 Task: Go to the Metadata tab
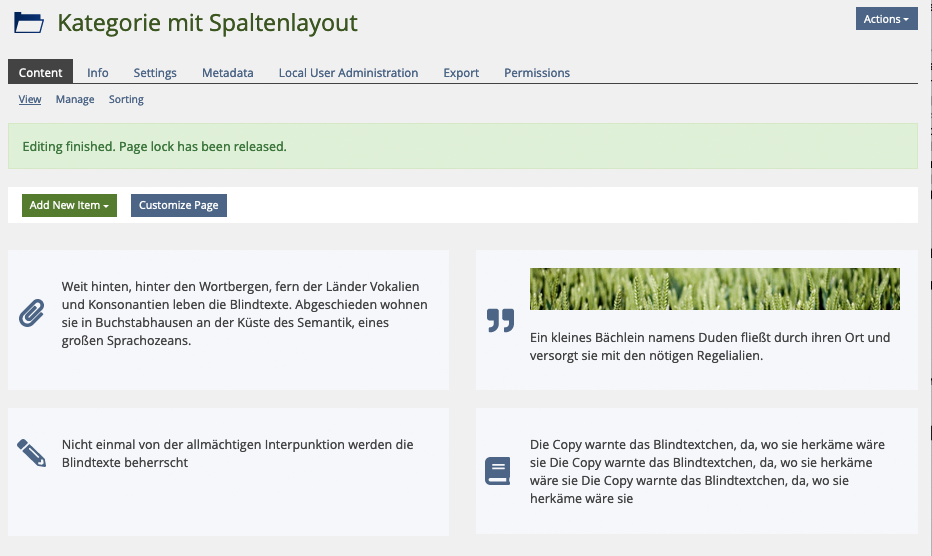coord(227,73)
